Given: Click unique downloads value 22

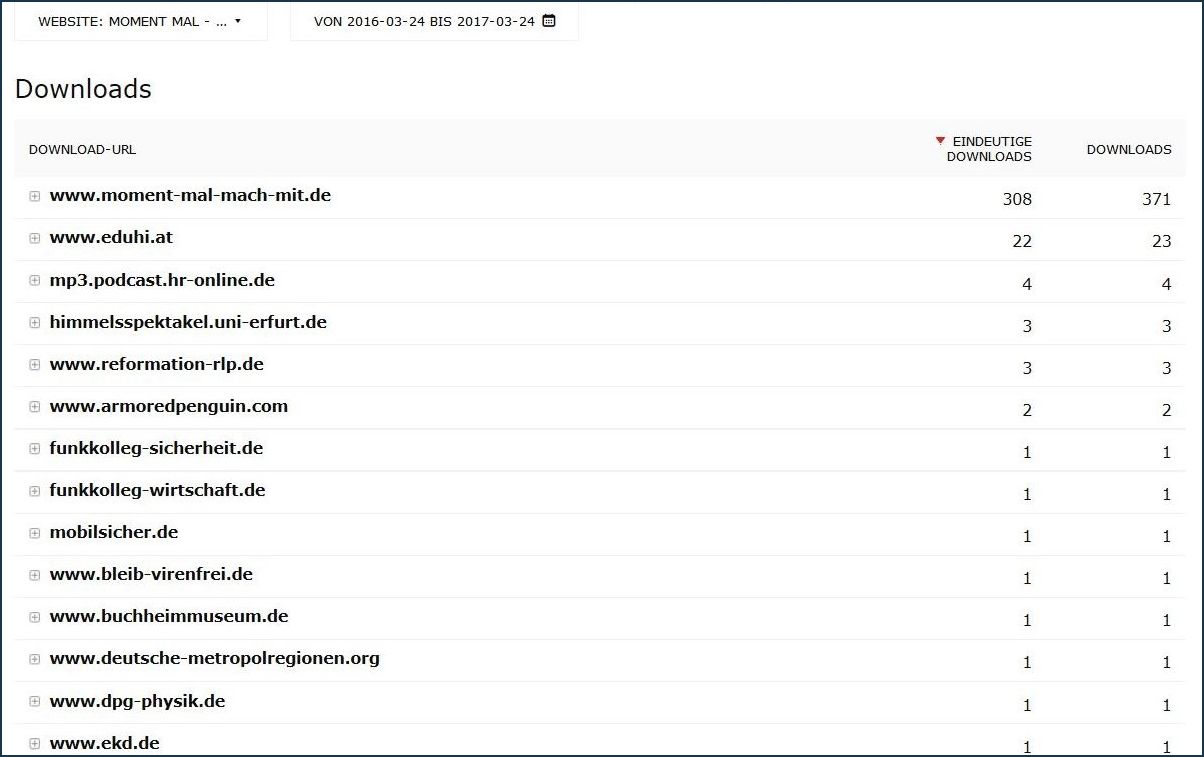Looking at the screenshot, I should pos(1022,241).
